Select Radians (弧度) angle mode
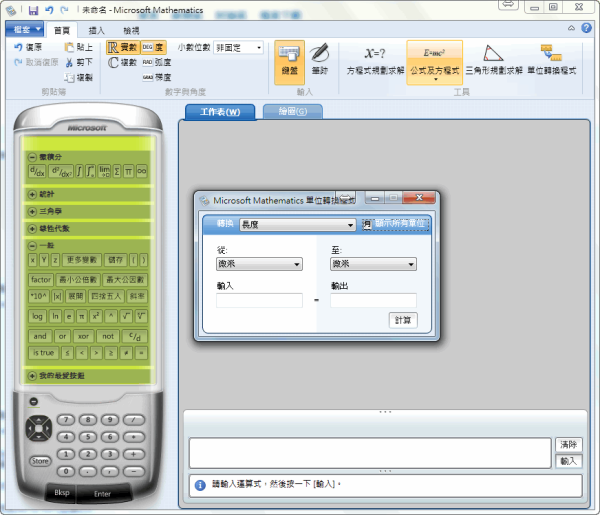The height and width of the screenshot is (515, 600). [157, 62]
